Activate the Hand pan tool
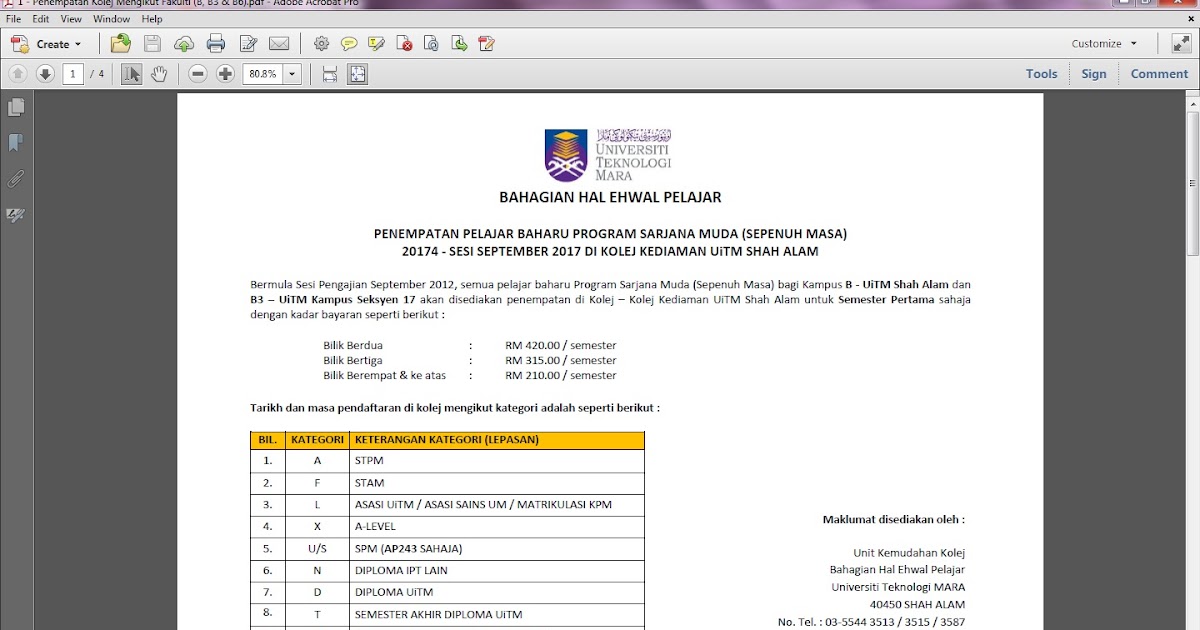The height and width of the screenshot is (630, 1200). pos(159,74)
